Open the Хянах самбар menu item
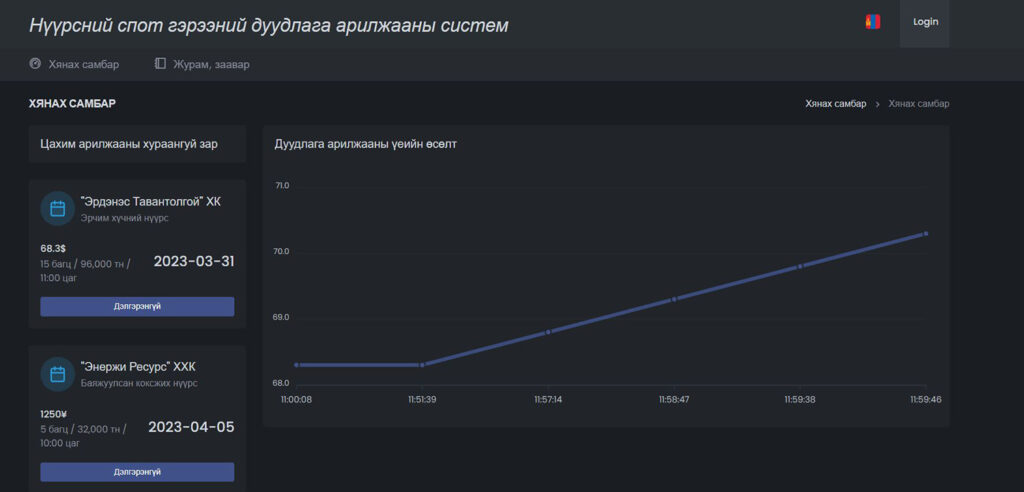Image resolution: width=1024 pixels, height=492 pixels. pyautogui.click(x=83, y=64)
